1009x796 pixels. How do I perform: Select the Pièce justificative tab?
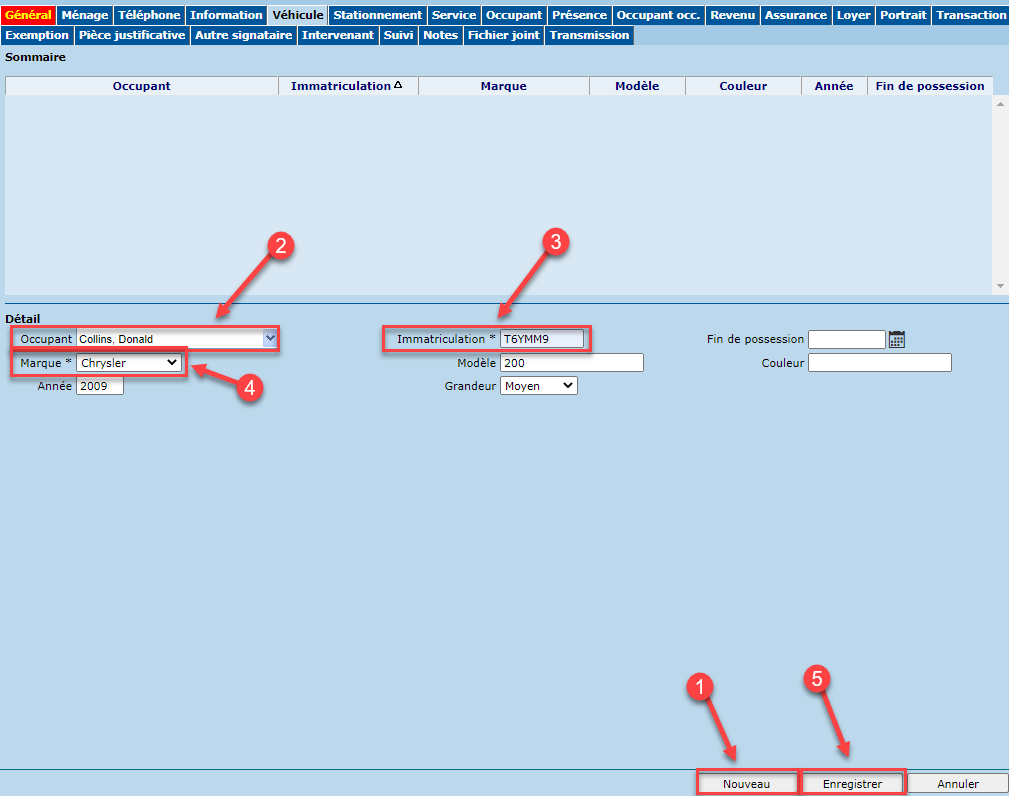point(132,35)
